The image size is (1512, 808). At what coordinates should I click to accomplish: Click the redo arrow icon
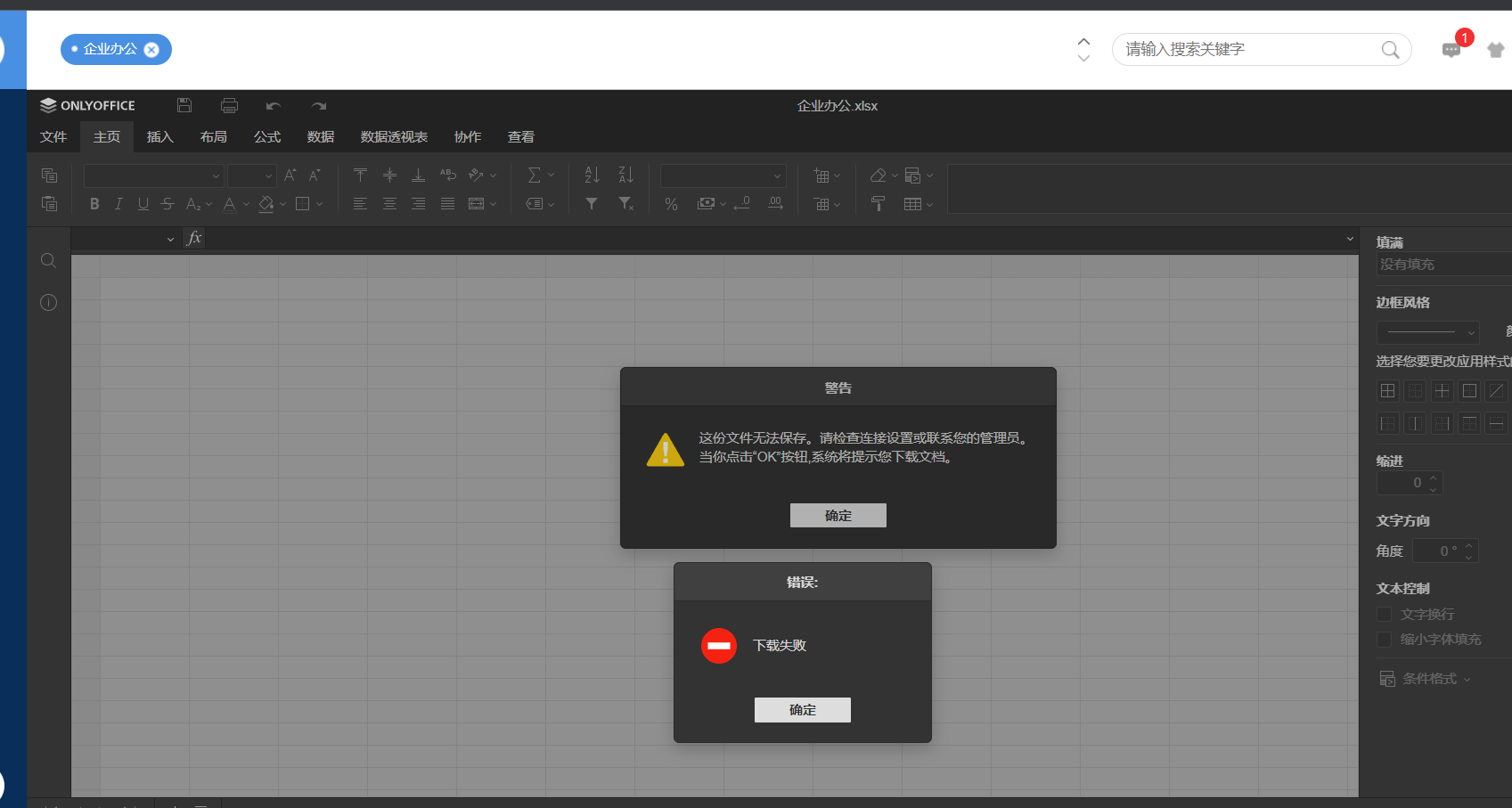pos(318,106)
